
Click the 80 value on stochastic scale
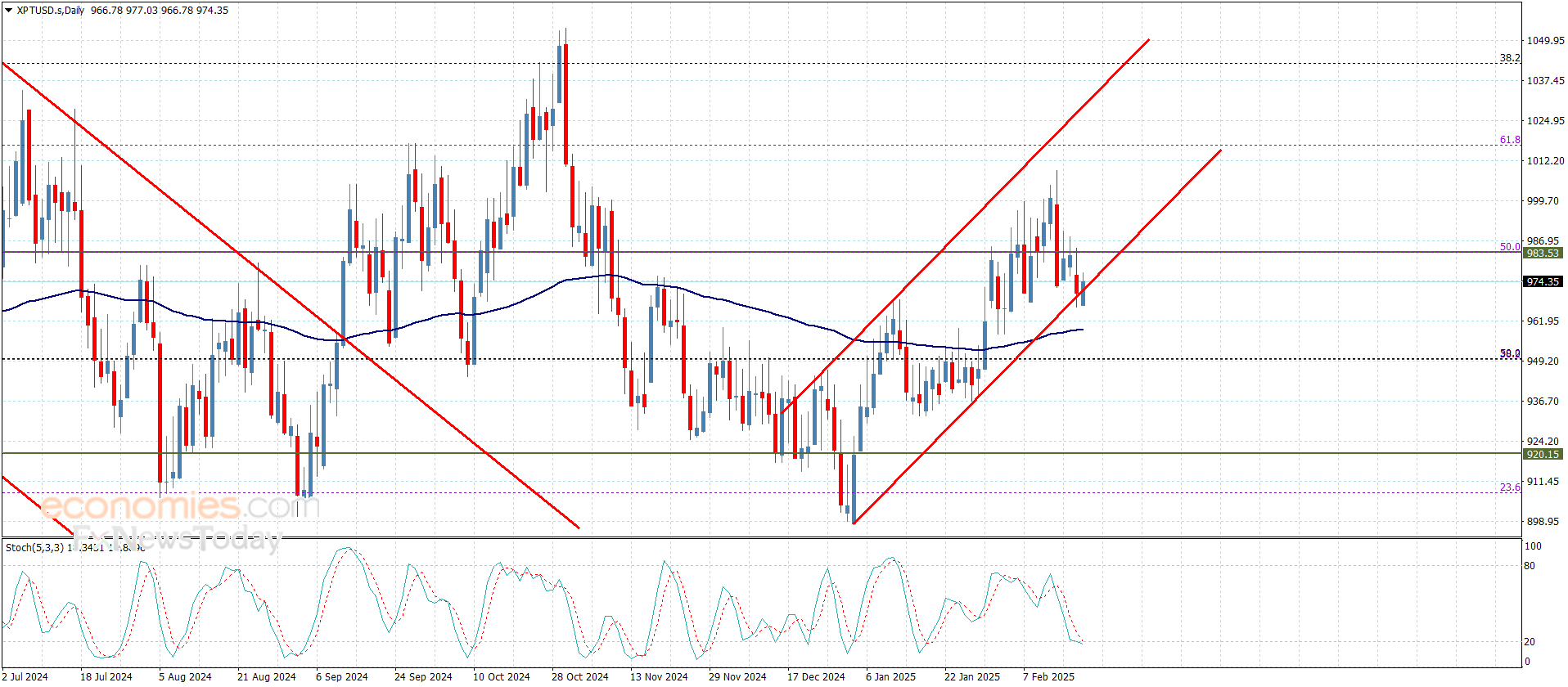coord(1530,566)
